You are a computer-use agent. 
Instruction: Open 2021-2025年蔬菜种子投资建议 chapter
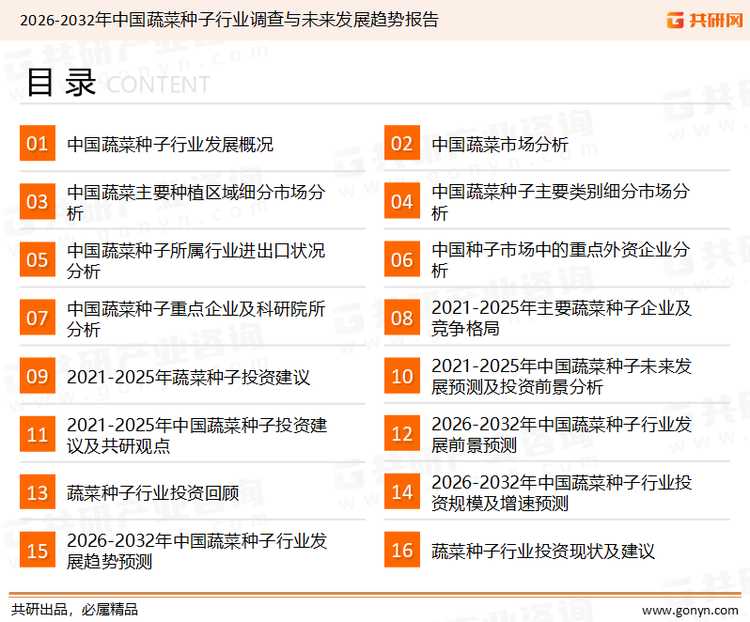tap(188, 377)
